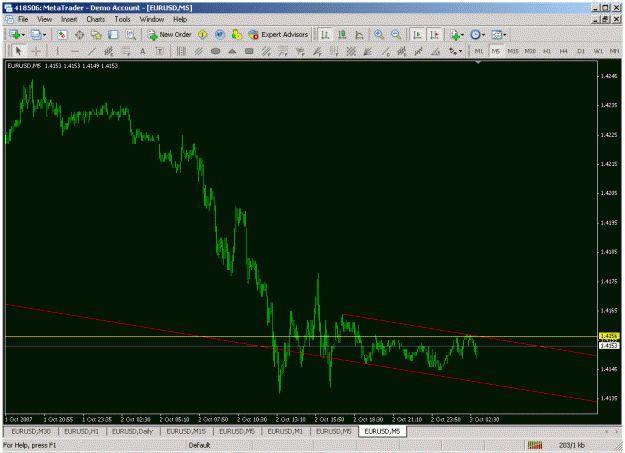Switch to the W1 timeframe
This screenshot has width=625, height=453.
click(598, 51)
